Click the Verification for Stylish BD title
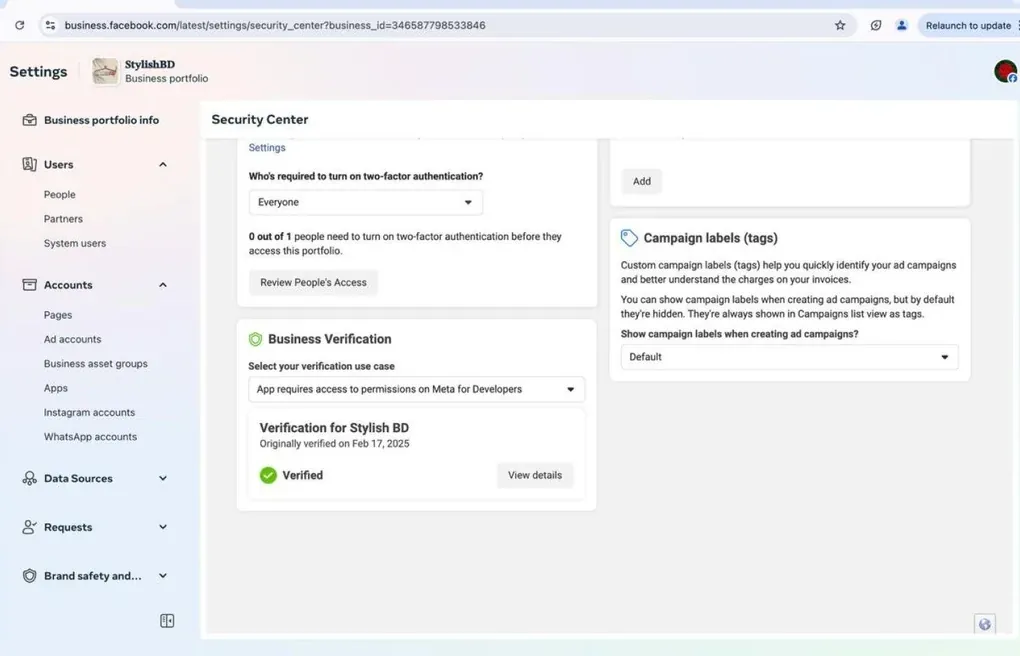 point(334,428)
